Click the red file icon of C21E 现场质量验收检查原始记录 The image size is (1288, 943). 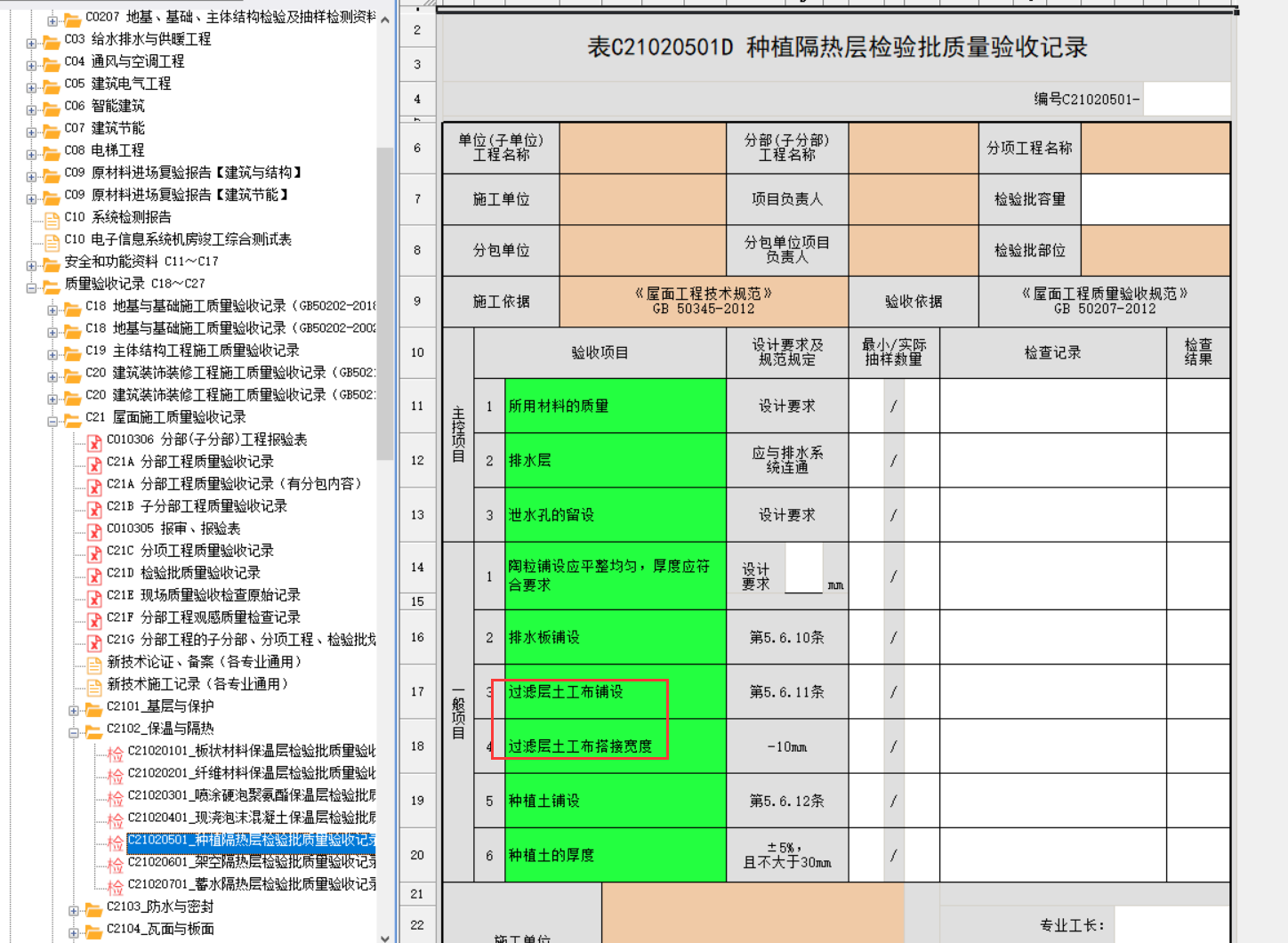pyautogui.click(x=94, y=597)
